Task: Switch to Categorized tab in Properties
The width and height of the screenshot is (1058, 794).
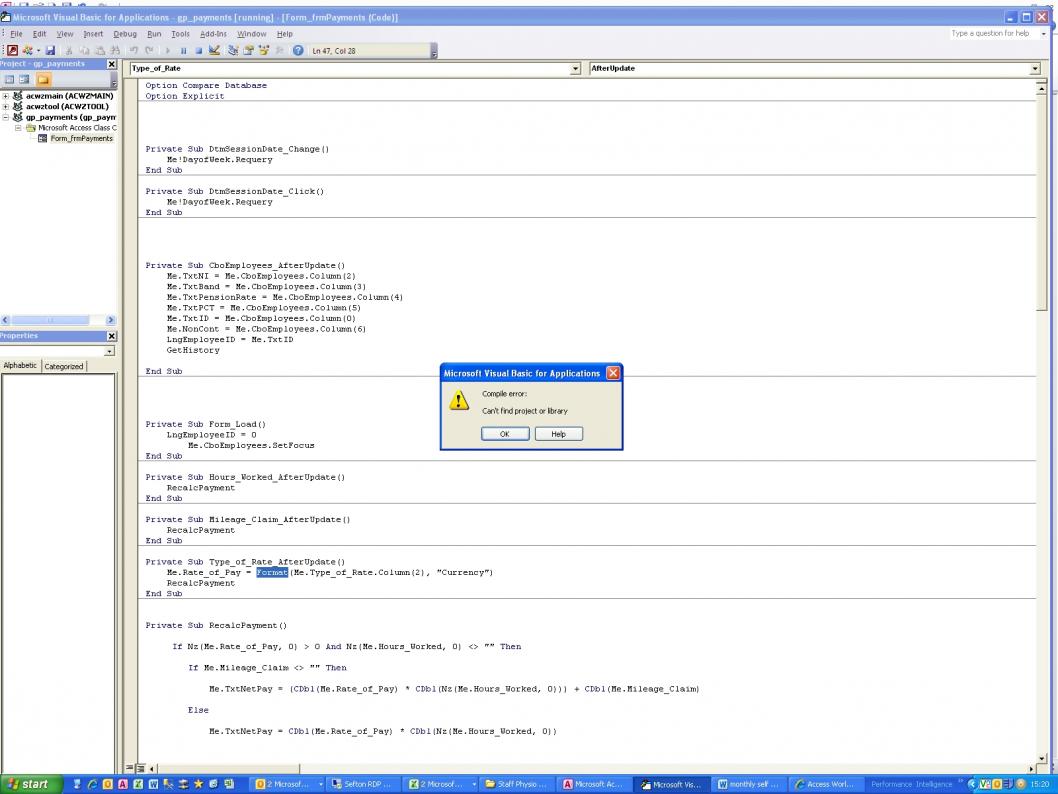Action: click(64, 366)
